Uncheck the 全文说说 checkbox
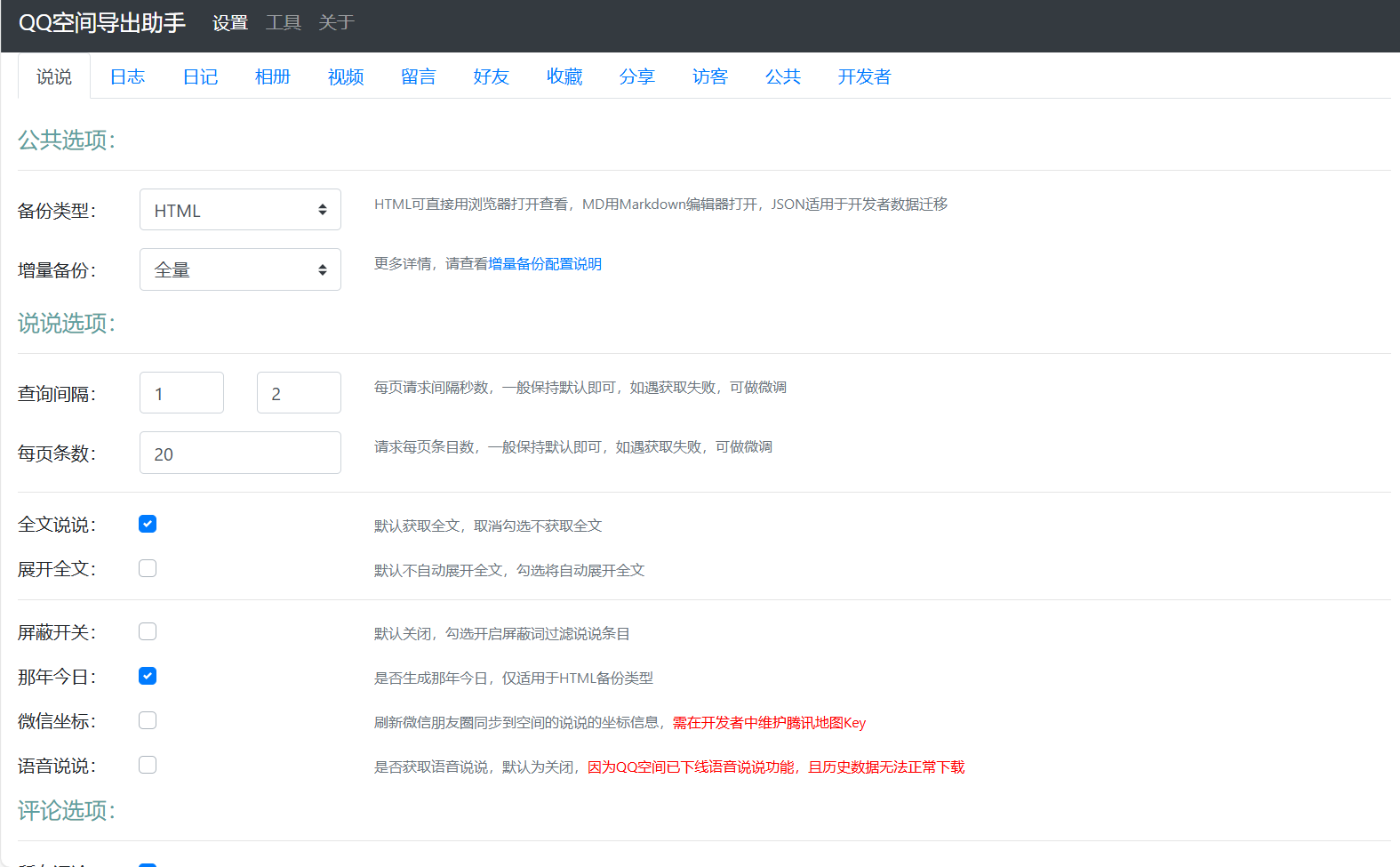Screen dimensions: 1400x867 pos(148,524)
